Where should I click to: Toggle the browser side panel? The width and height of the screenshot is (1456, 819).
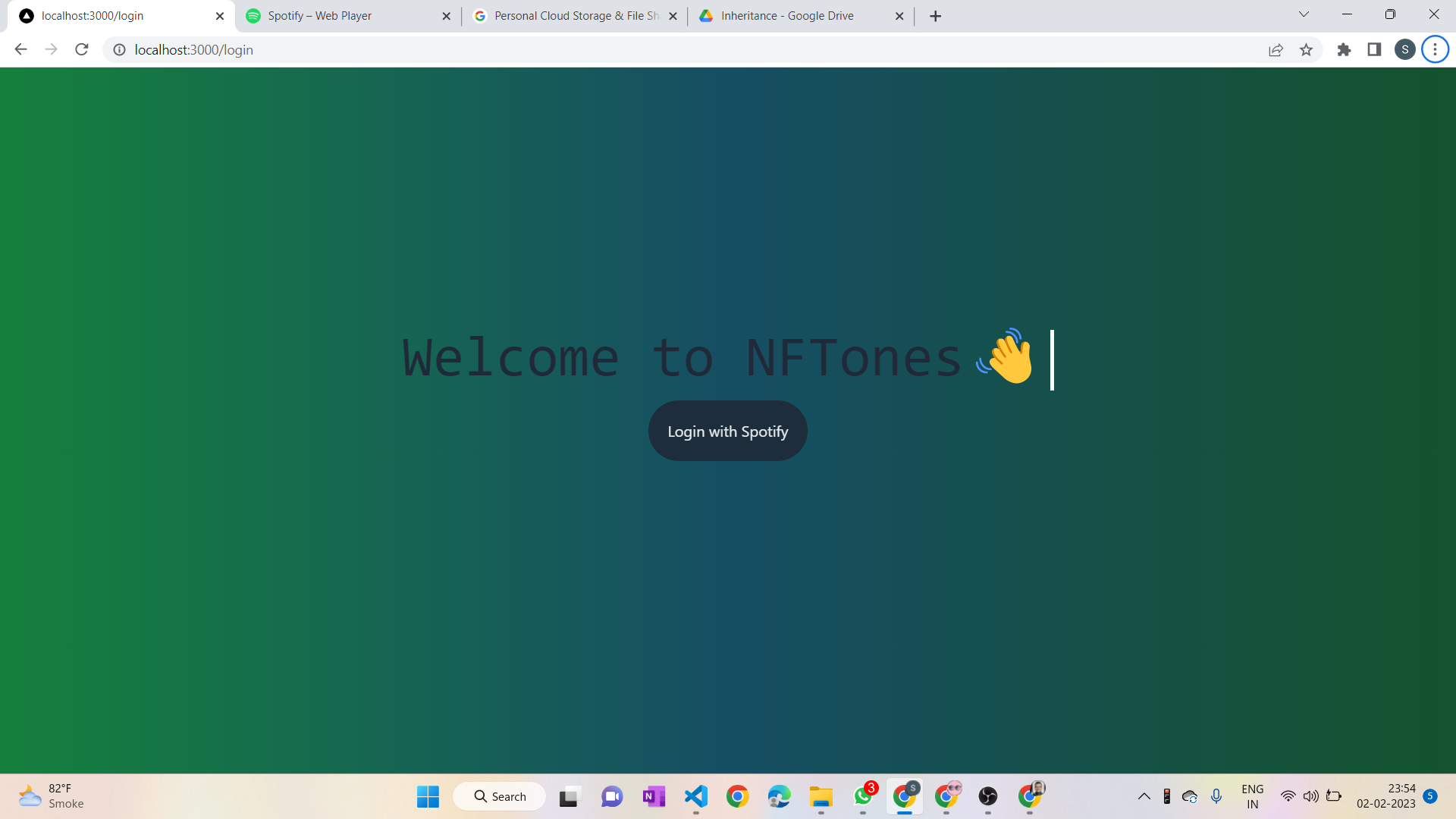pos(1374,50)
